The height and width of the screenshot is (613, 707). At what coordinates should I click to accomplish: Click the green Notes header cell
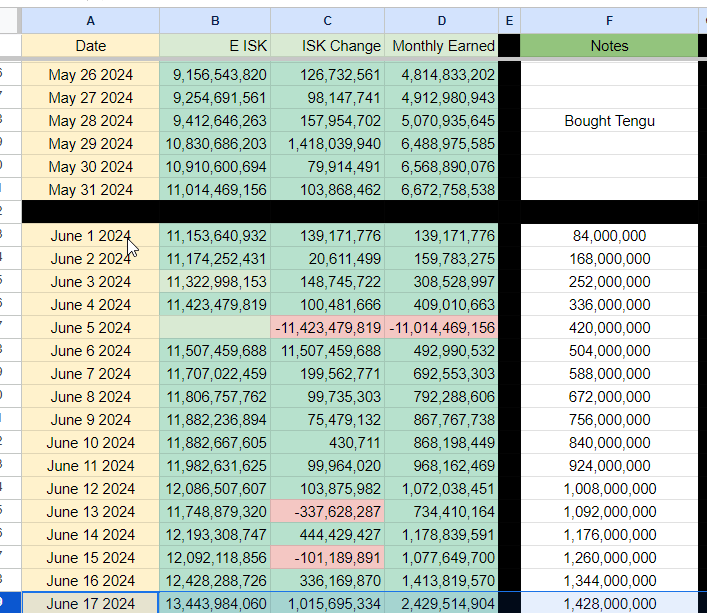tap(609, 45)
